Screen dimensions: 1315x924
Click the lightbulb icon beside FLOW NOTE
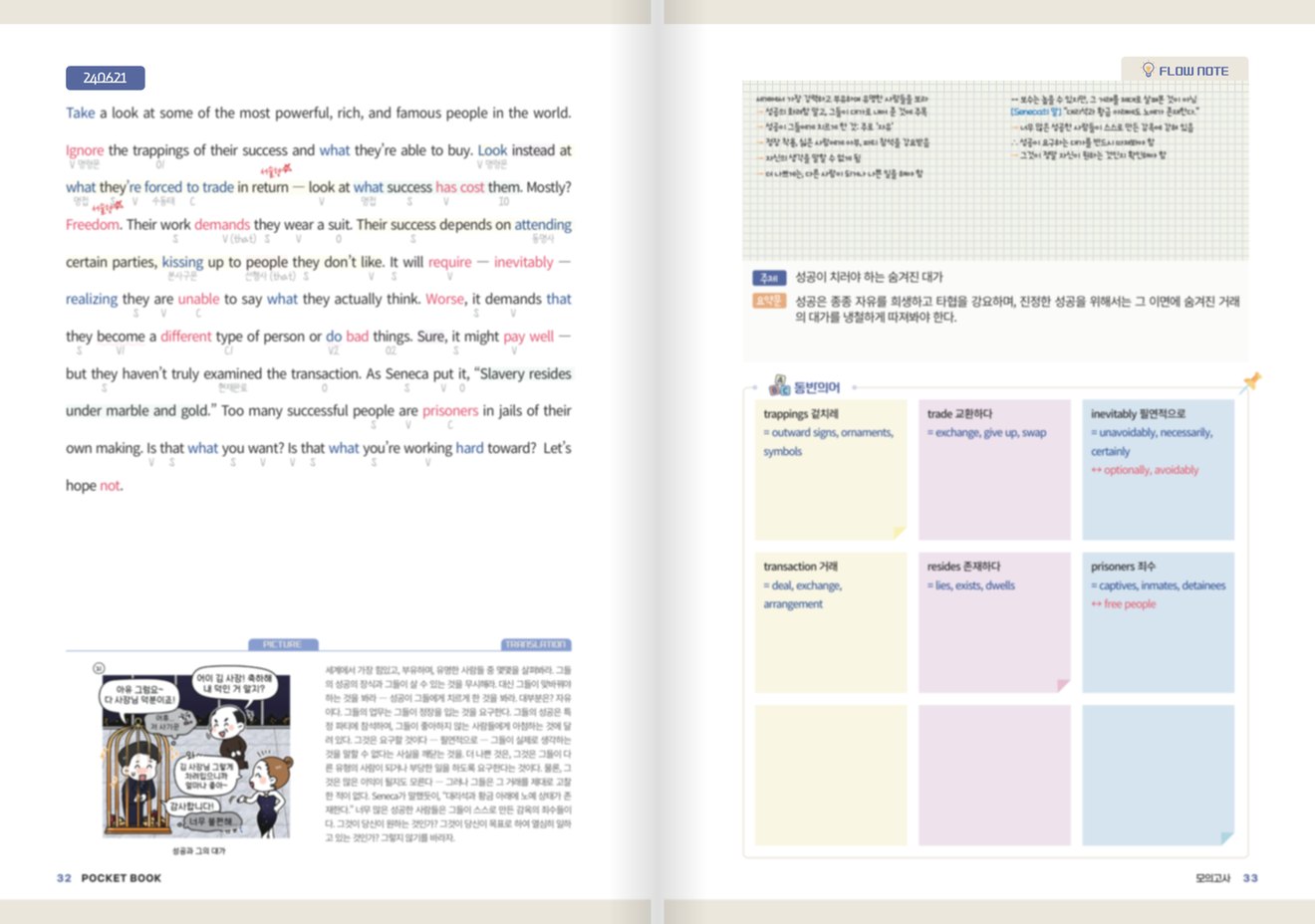pyautogui.click(x=1148, y=70)
